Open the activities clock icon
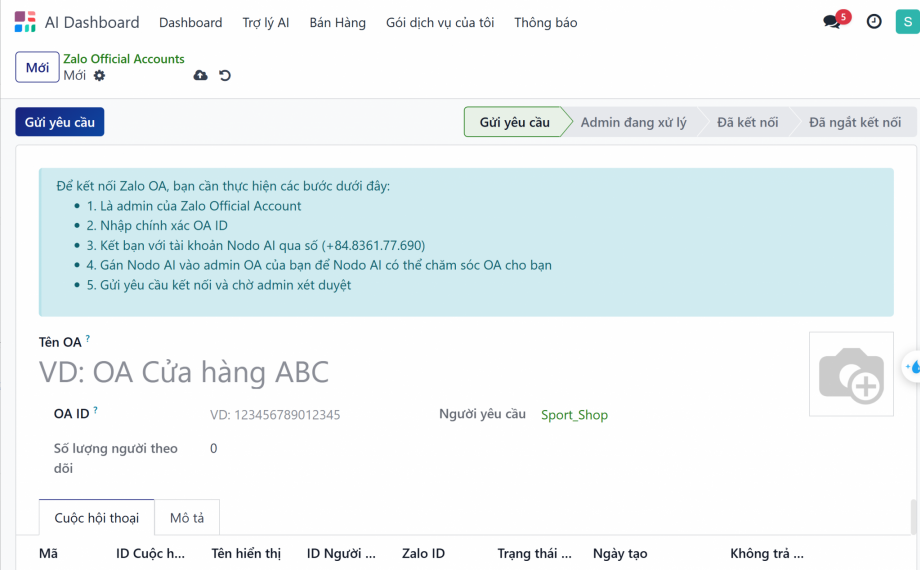 (874, 22)
